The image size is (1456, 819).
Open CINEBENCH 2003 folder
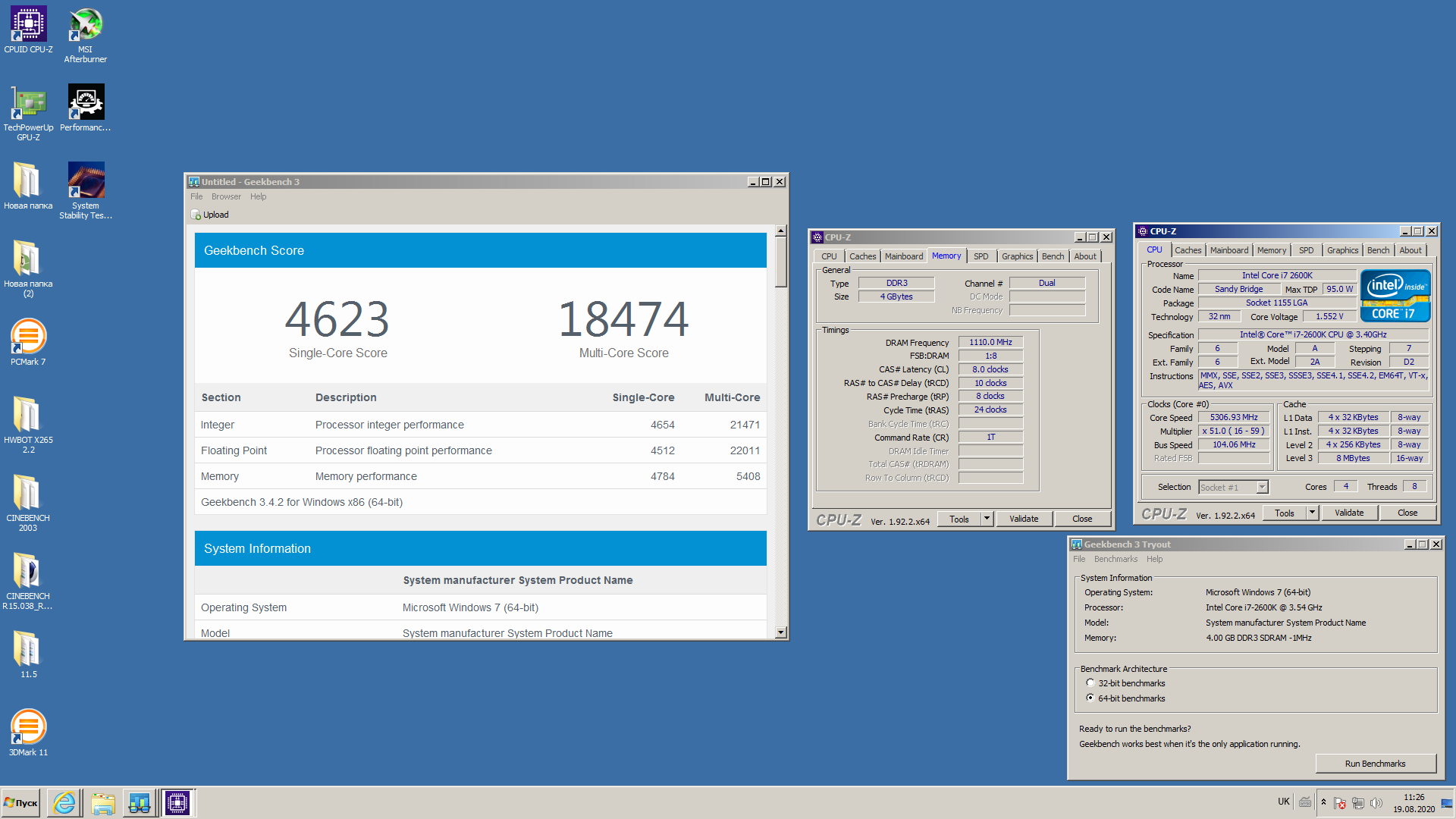28,504
